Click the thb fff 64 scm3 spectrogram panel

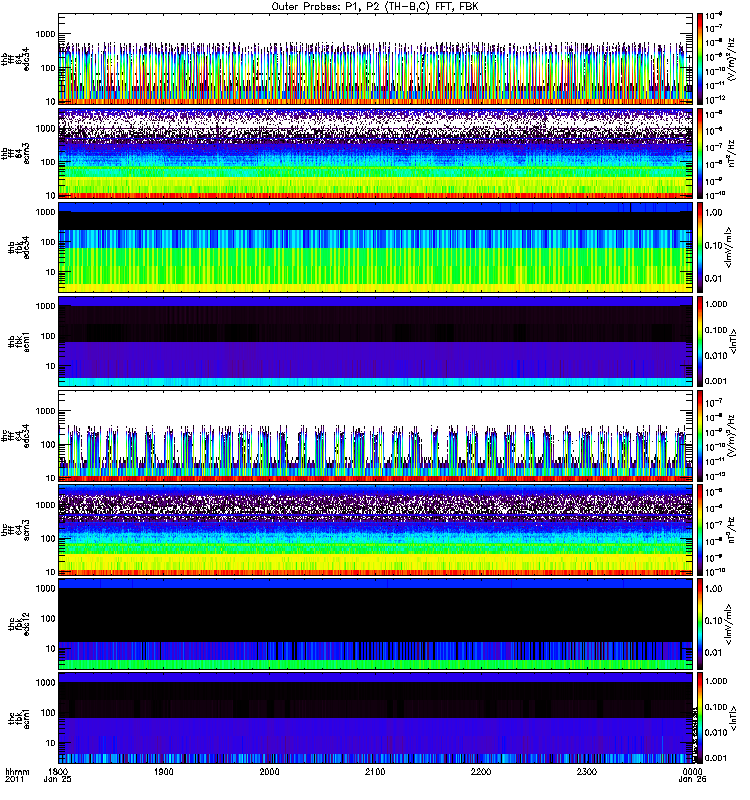point(376,153)
